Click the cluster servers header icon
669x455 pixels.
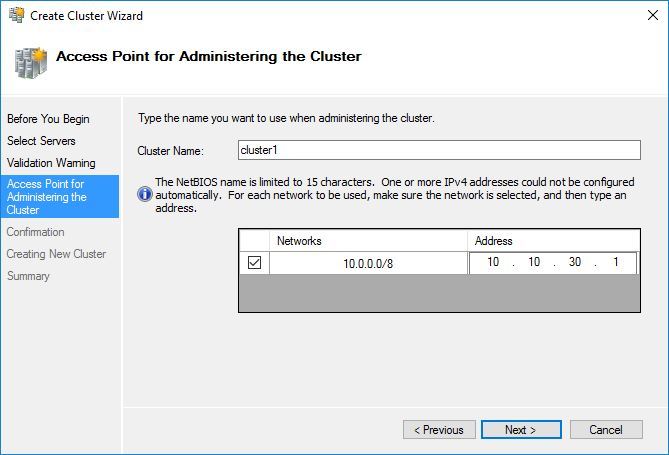(x=29, y=61)
